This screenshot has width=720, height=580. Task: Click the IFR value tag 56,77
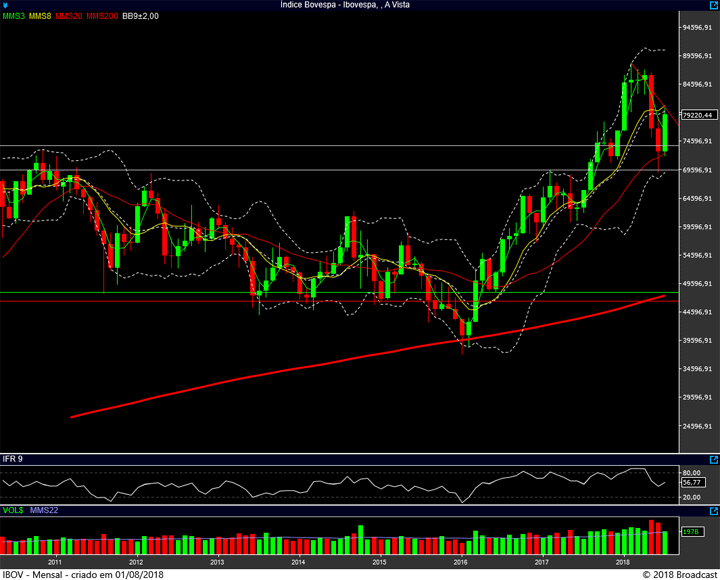[692, 482]
